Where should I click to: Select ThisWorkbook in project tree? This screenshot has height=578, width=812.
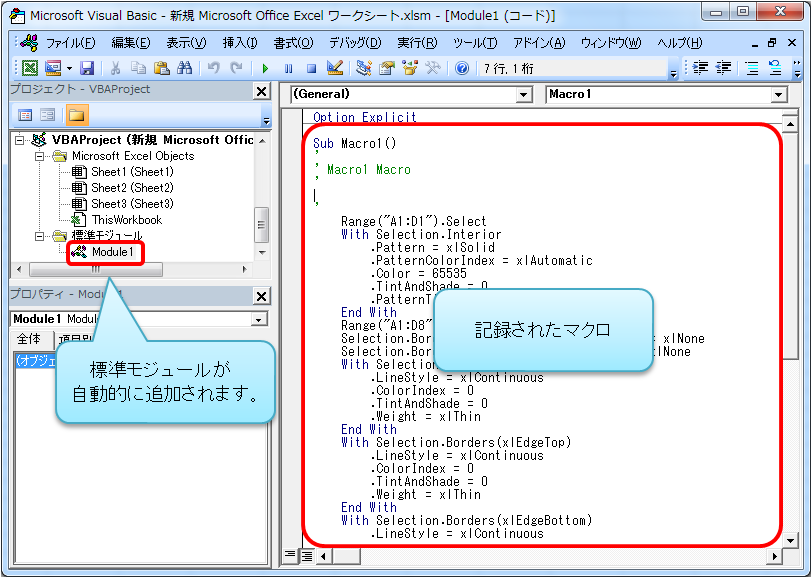[x=127, y=220]
